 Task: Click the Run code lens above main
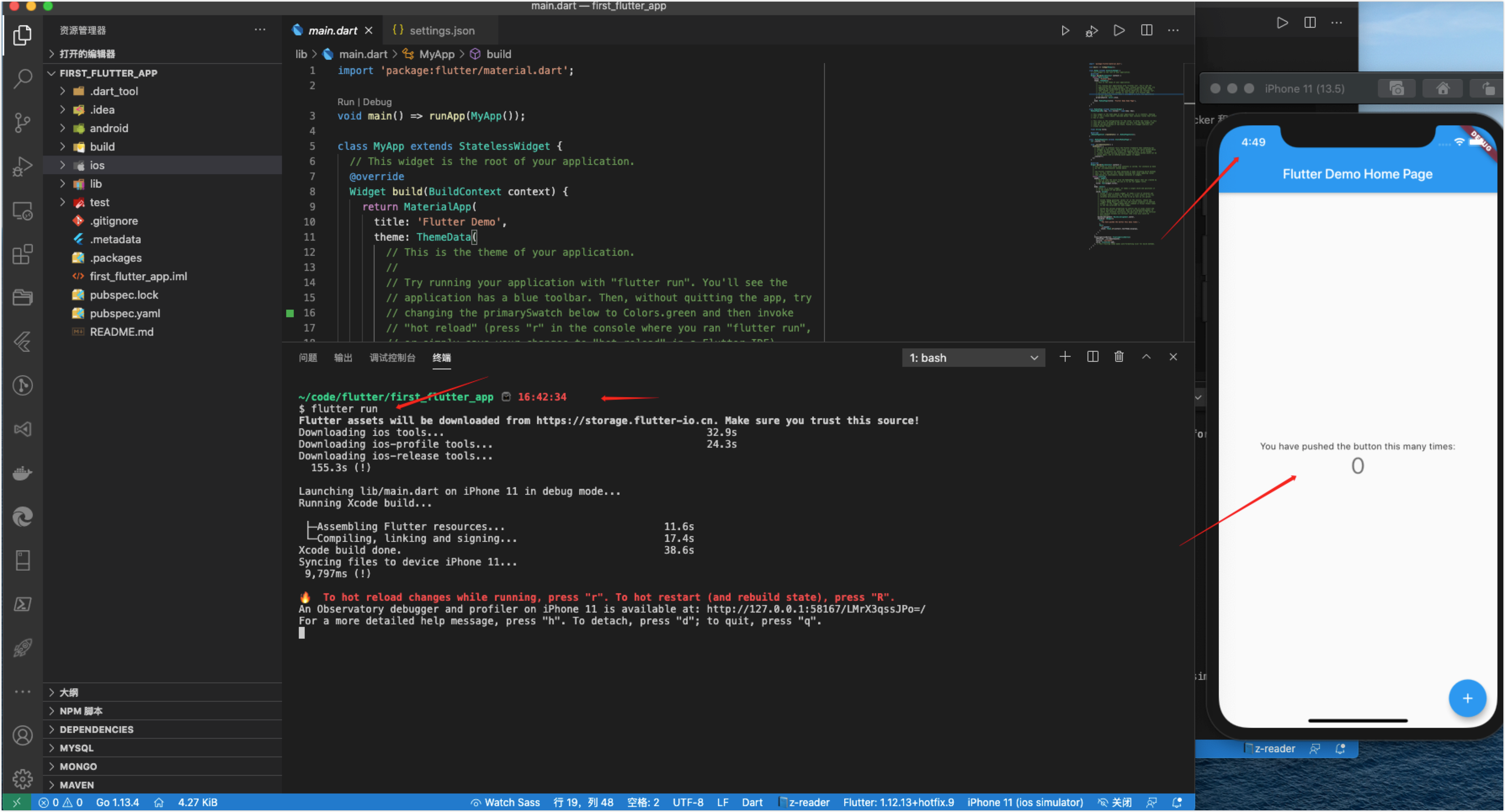pos(345,102)
